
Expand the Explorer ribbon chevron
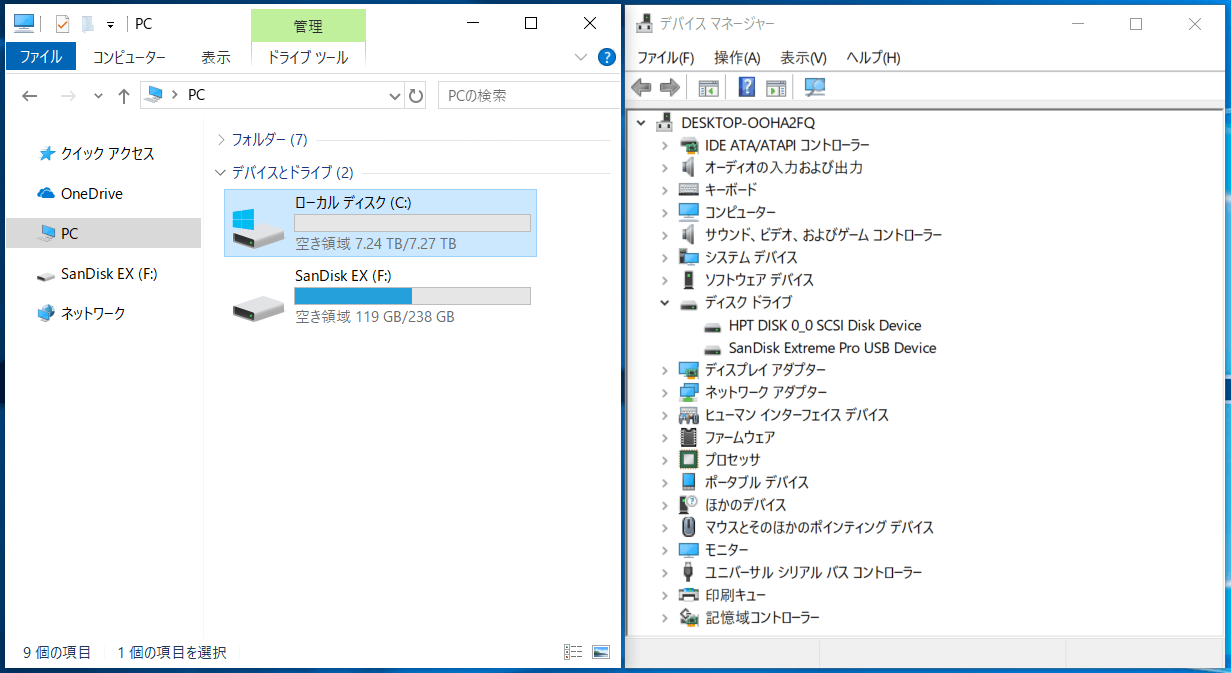[x=582, y=57]
